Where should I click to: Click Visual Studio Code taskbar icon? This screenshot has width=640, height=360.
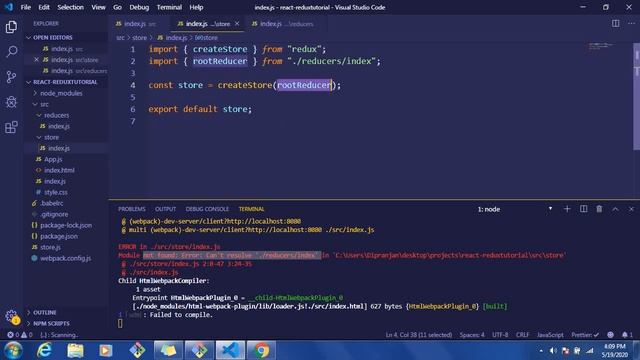point(230,350)
